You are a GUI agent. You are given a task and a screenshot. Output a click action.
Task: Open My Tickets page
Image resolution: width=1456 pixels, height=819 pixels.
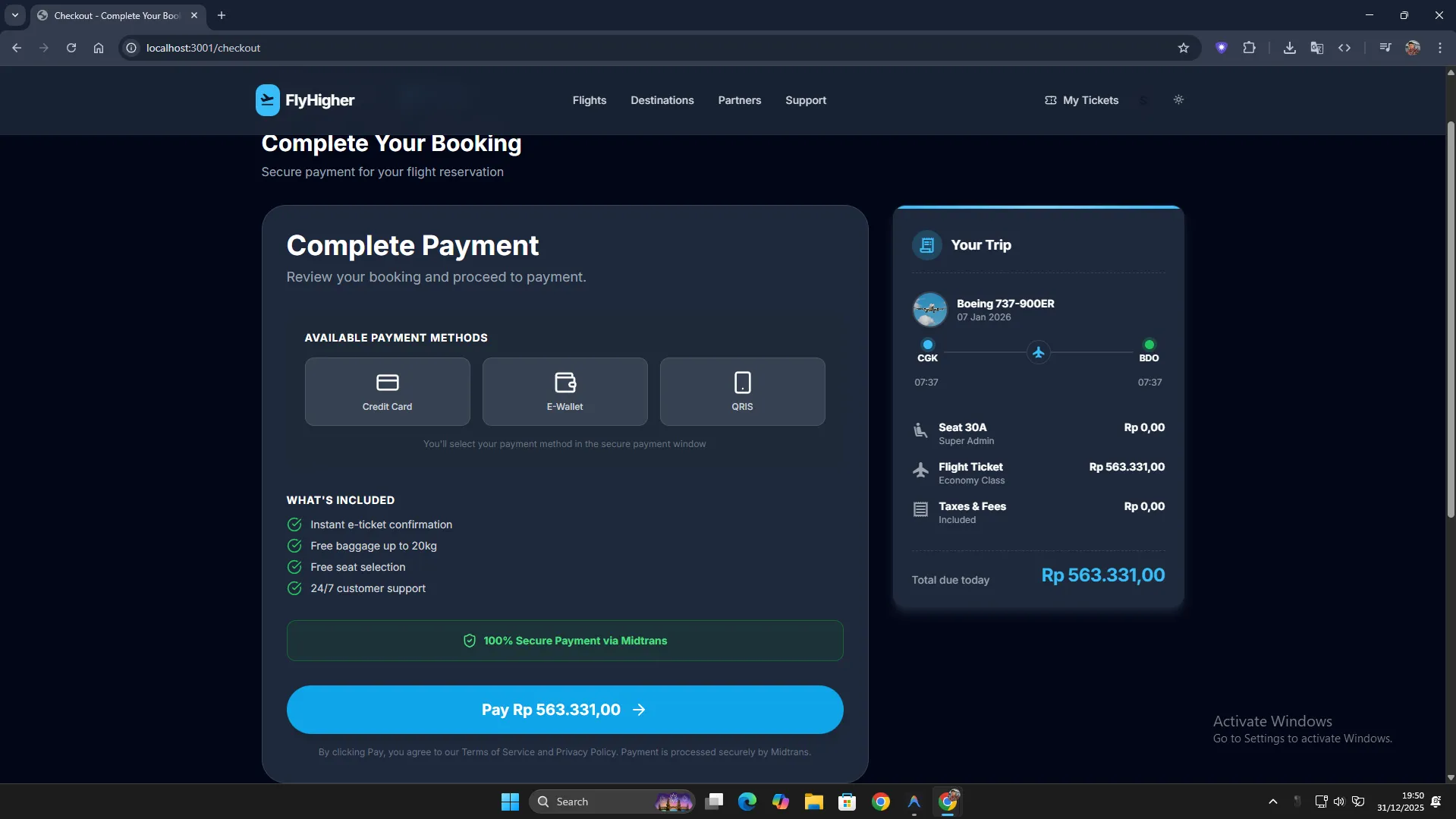pyautogui.click(x=1082, y=100)
